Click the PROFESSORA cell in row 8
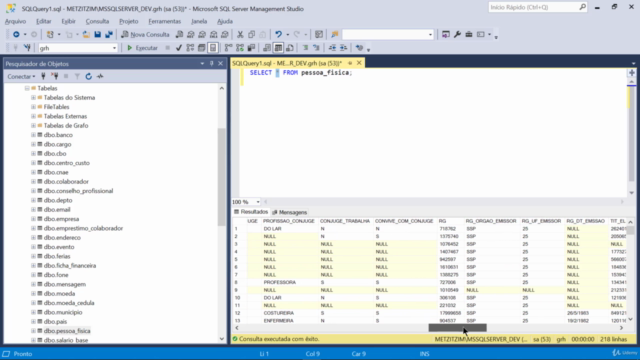 pyautogui.click(x=289, y=282)
